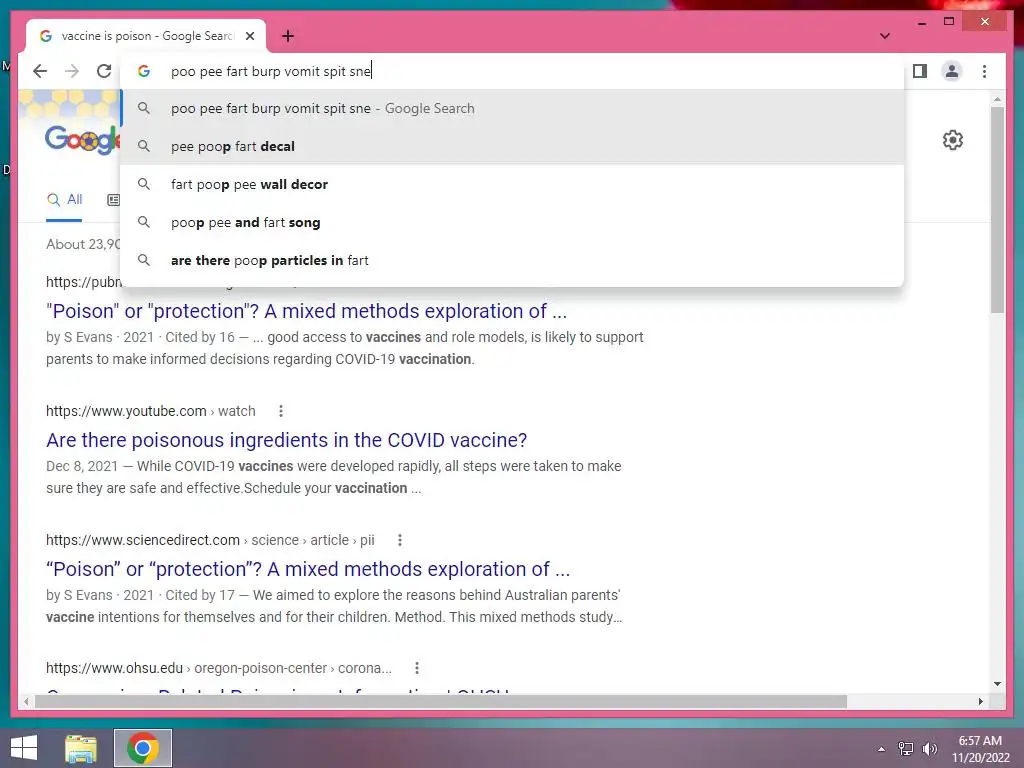Click the Google logo on the results page
The height and width of the screenshot is (768, 1024).
[82, 139]
